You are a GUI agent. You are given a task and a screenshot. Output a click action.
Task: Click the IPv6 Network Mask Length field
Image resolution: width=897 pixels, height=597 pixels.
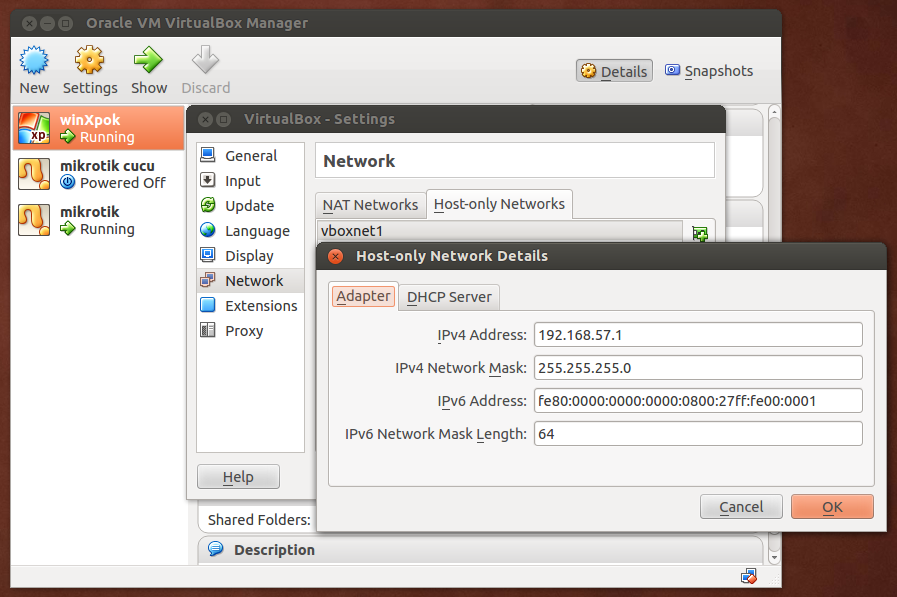tap(698, 434)
